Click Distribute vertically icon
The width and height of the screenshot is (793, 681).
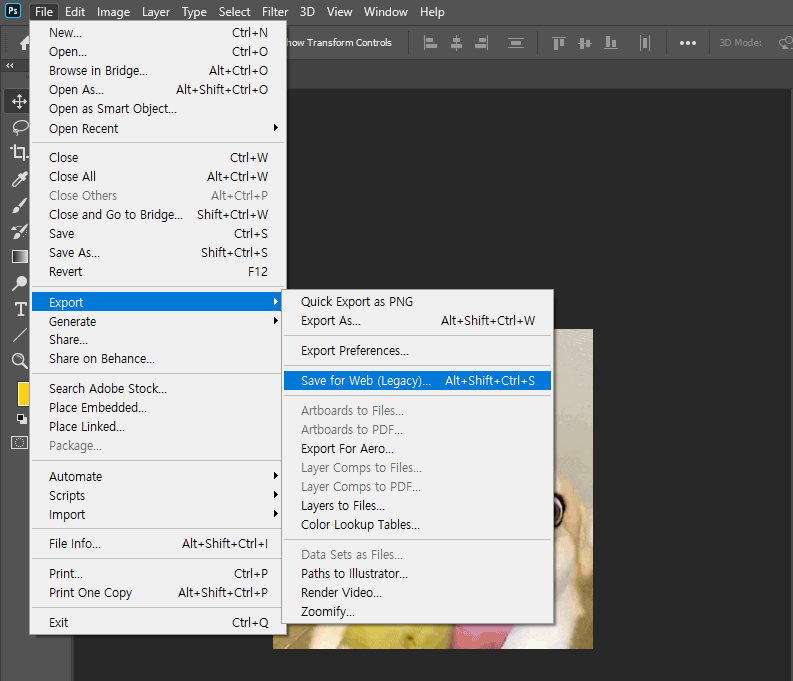coord(515,43)
